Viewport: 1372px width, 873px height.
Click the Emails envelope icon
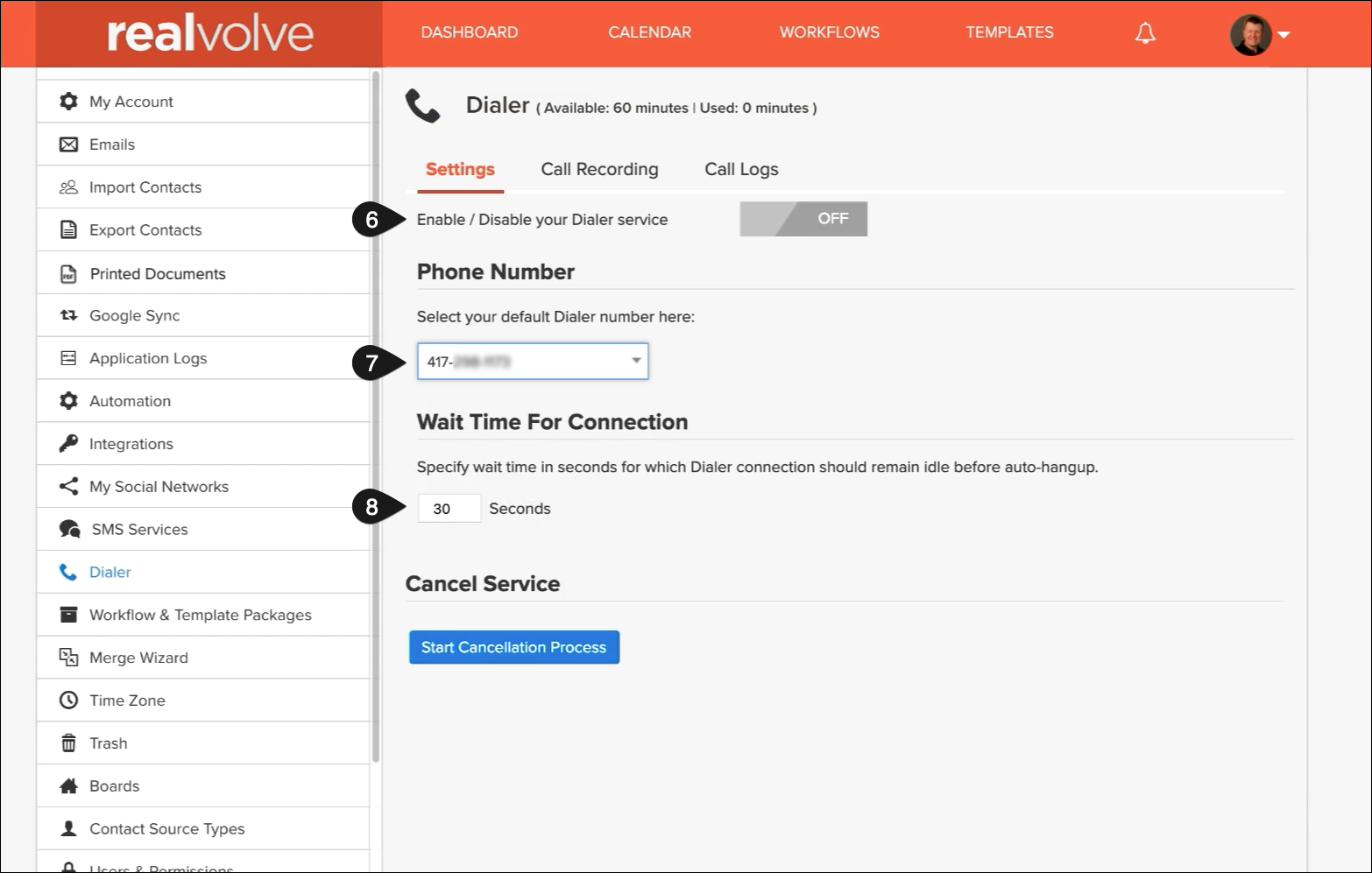pos(68,144)
